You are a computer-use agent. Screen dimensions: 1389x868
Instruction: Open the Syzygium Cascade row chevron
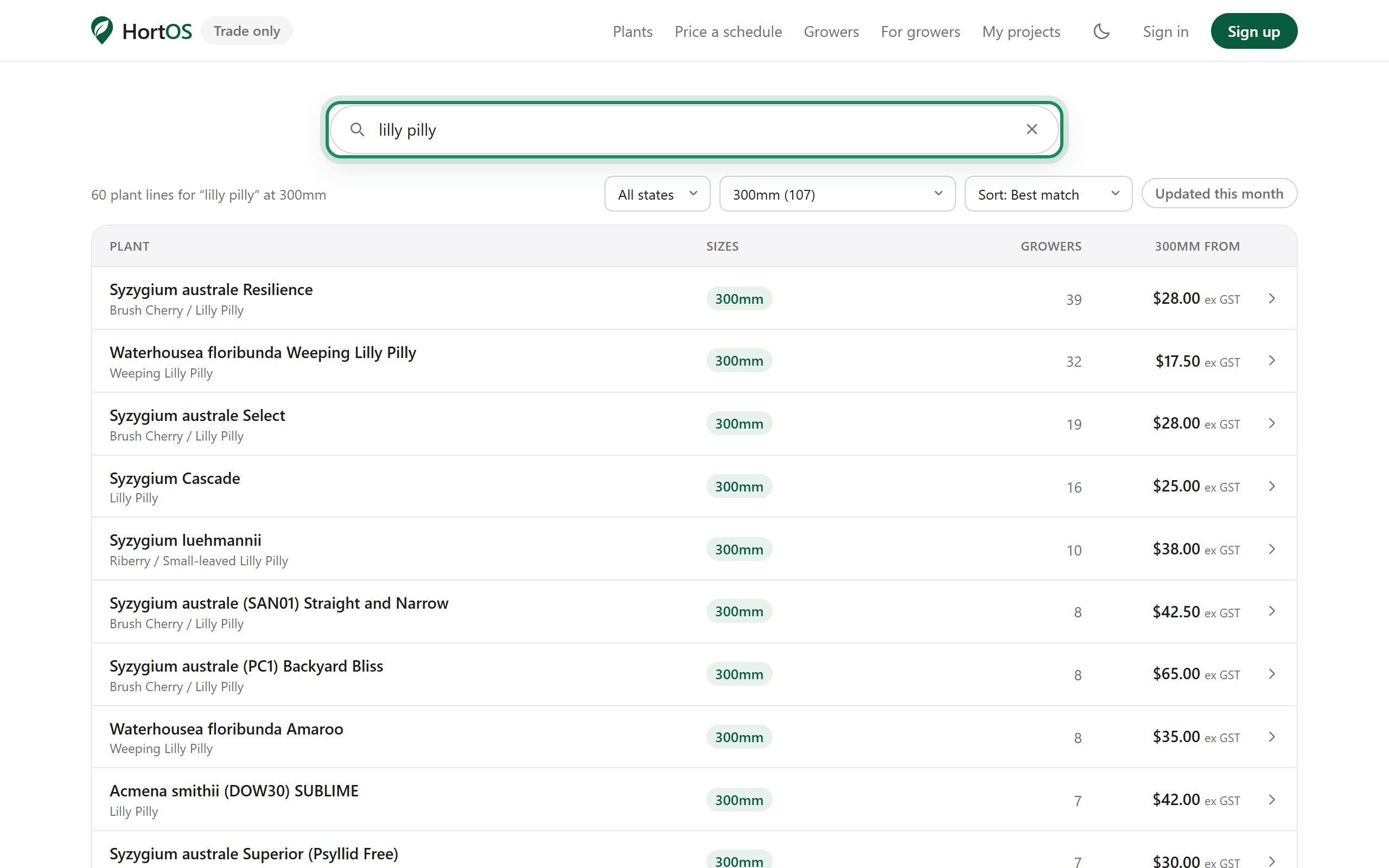click(x=1272, y=486)
